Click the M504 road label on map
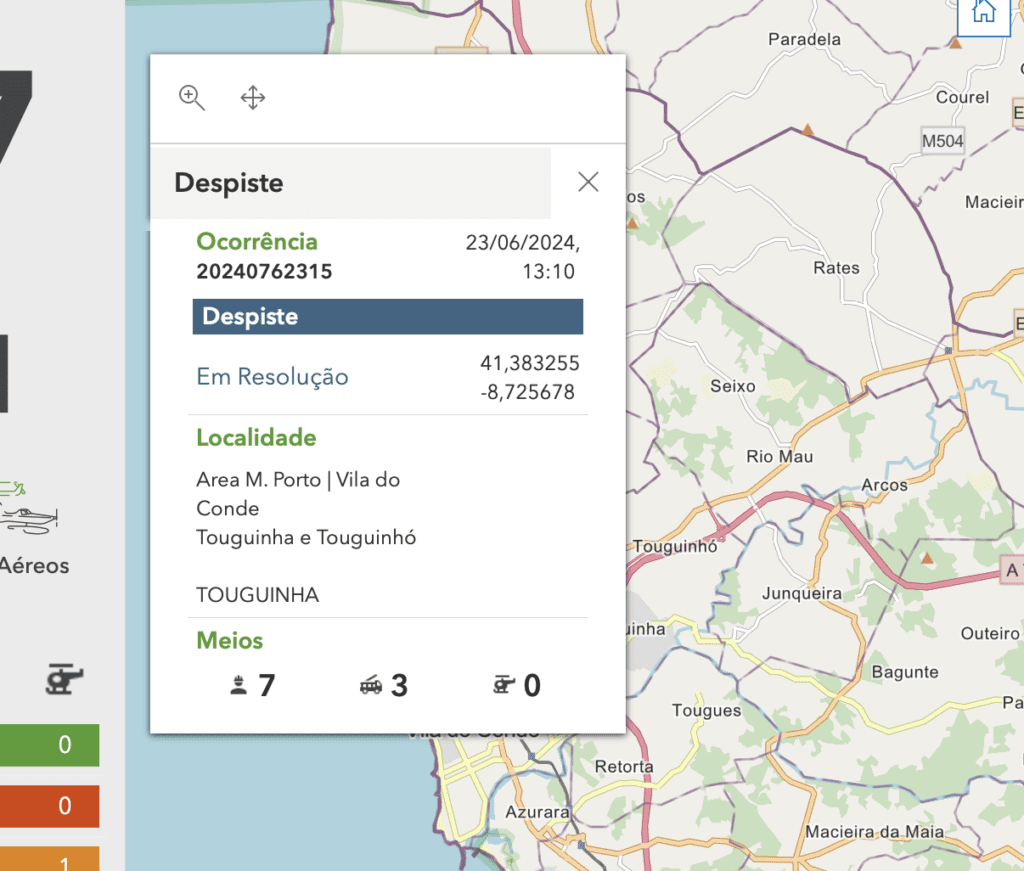1024x871 pixels. coord(942,141)
